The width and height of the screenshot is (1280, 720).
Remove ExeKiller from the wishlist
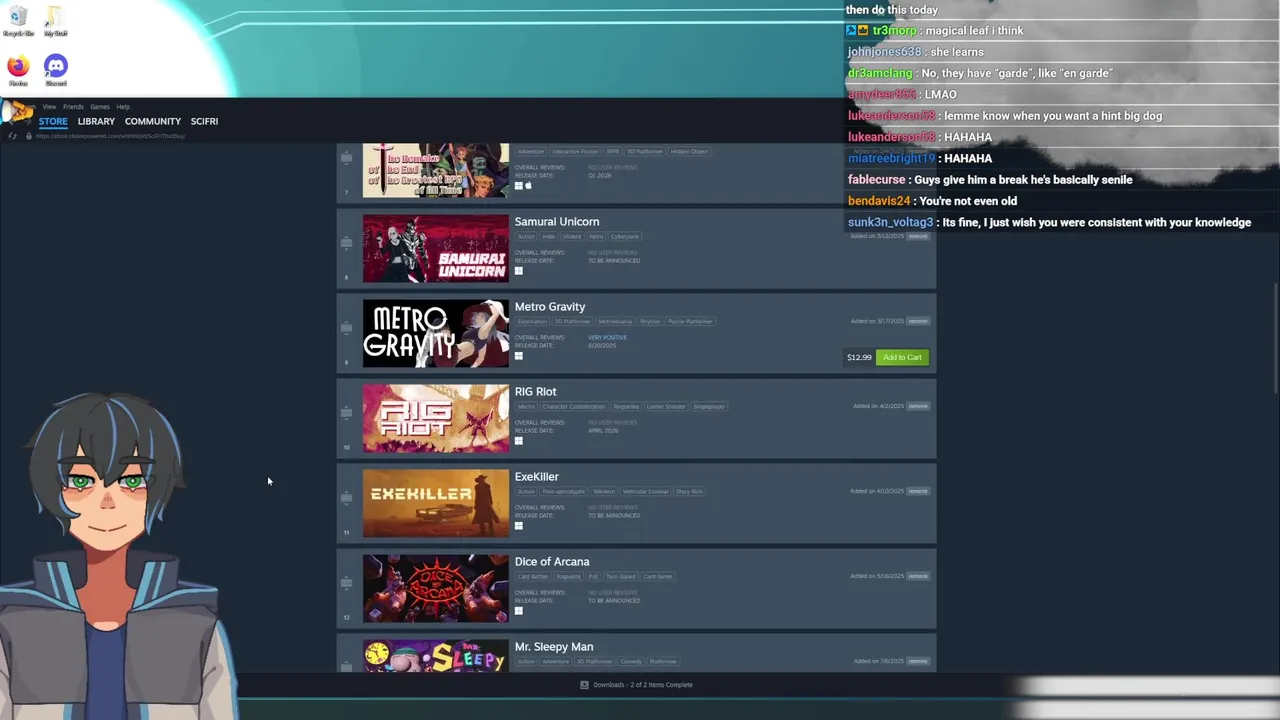[x=918, y=491]
